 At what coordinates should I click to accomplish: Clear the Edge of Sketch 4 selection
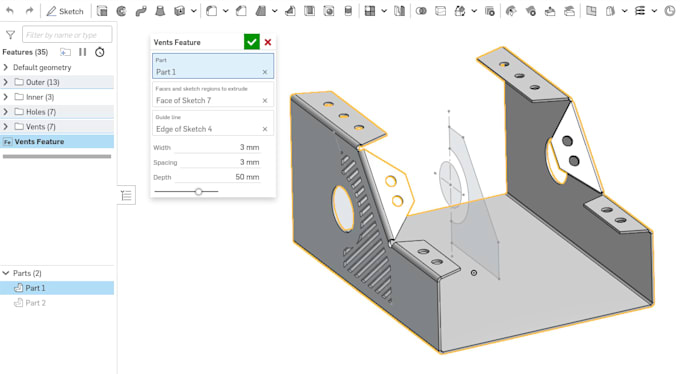click(x=265, y=129)
